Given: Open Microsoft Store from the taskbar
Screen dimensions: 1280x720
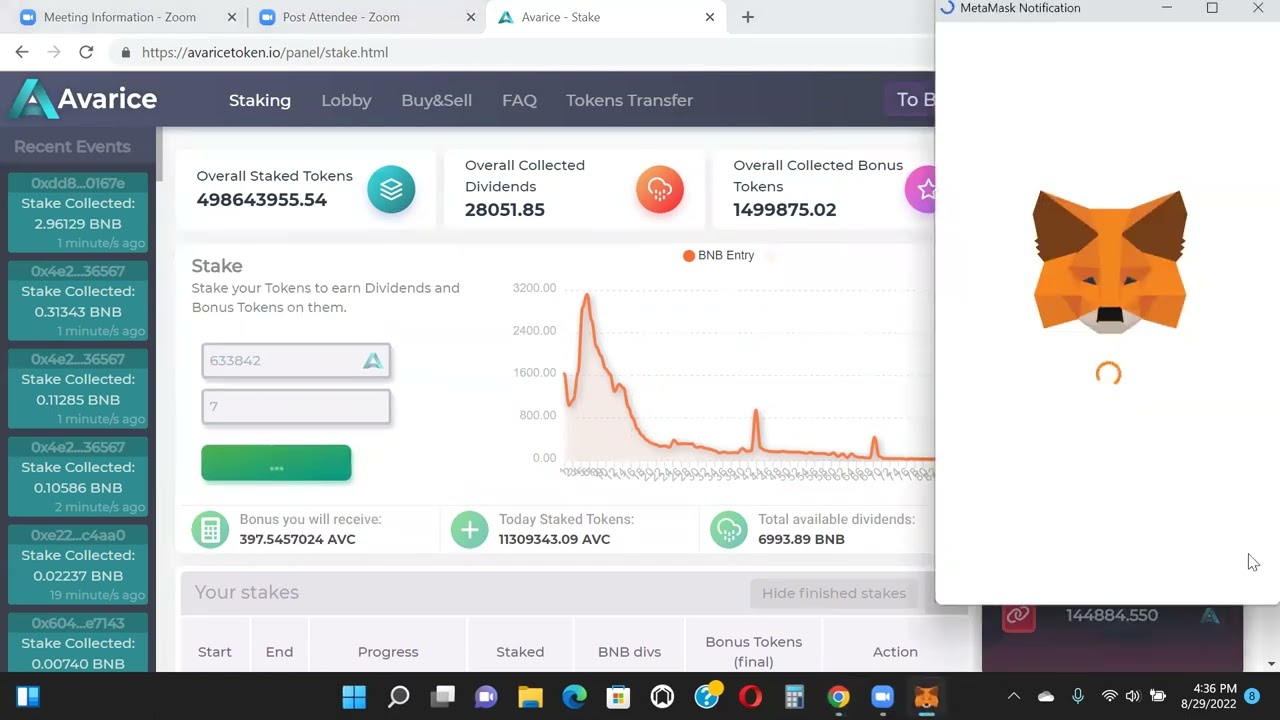Looking at the screenshot, I should tap(618, 696).
